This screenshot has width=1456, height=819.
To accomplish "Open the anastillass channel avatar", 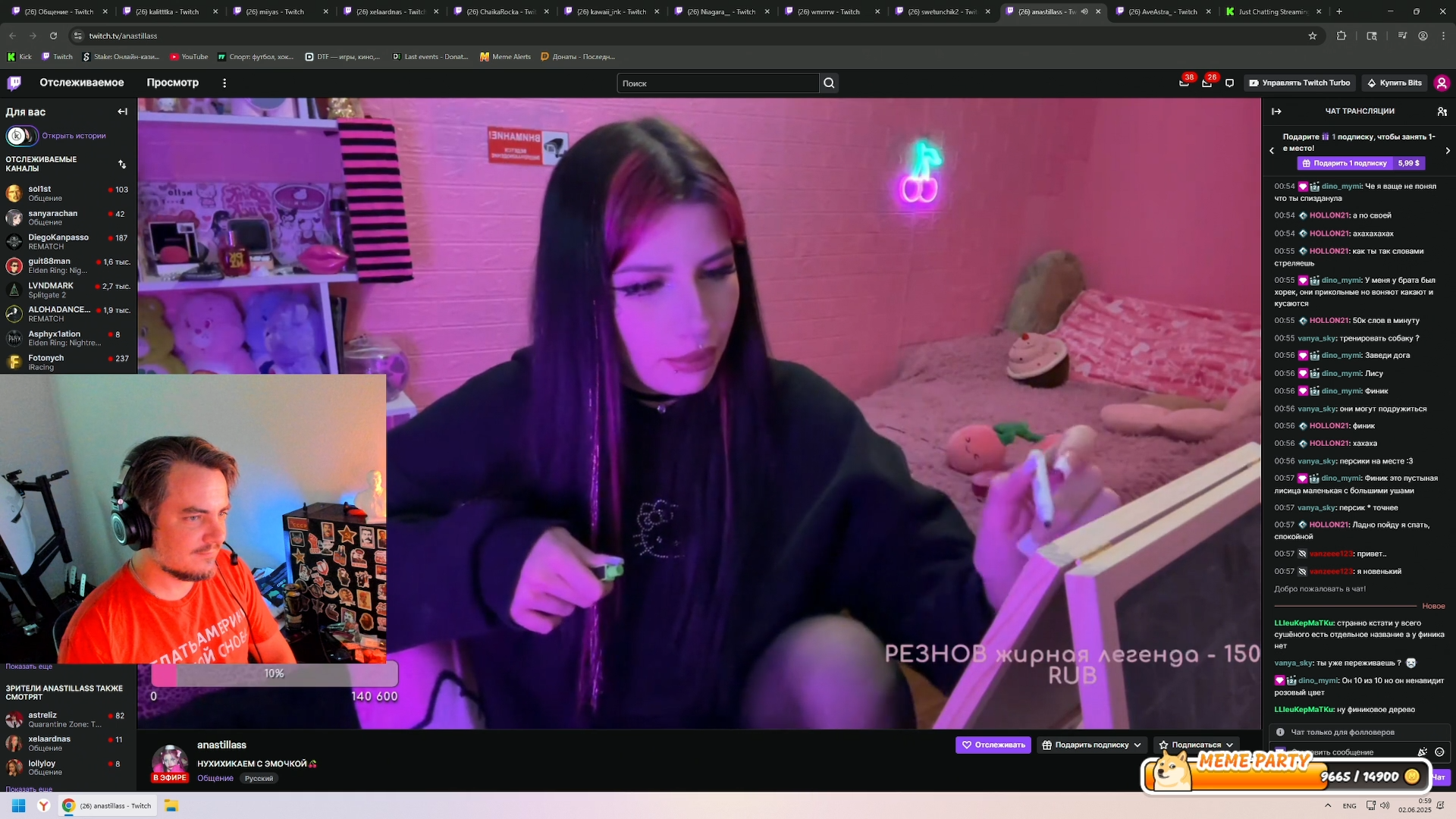I will [170, 761].
